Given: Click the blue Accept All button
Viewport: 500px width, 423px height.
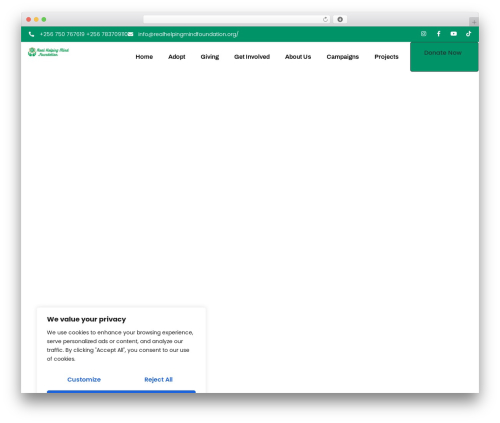Looking at the screenshot, I should [x=121, y=392].
